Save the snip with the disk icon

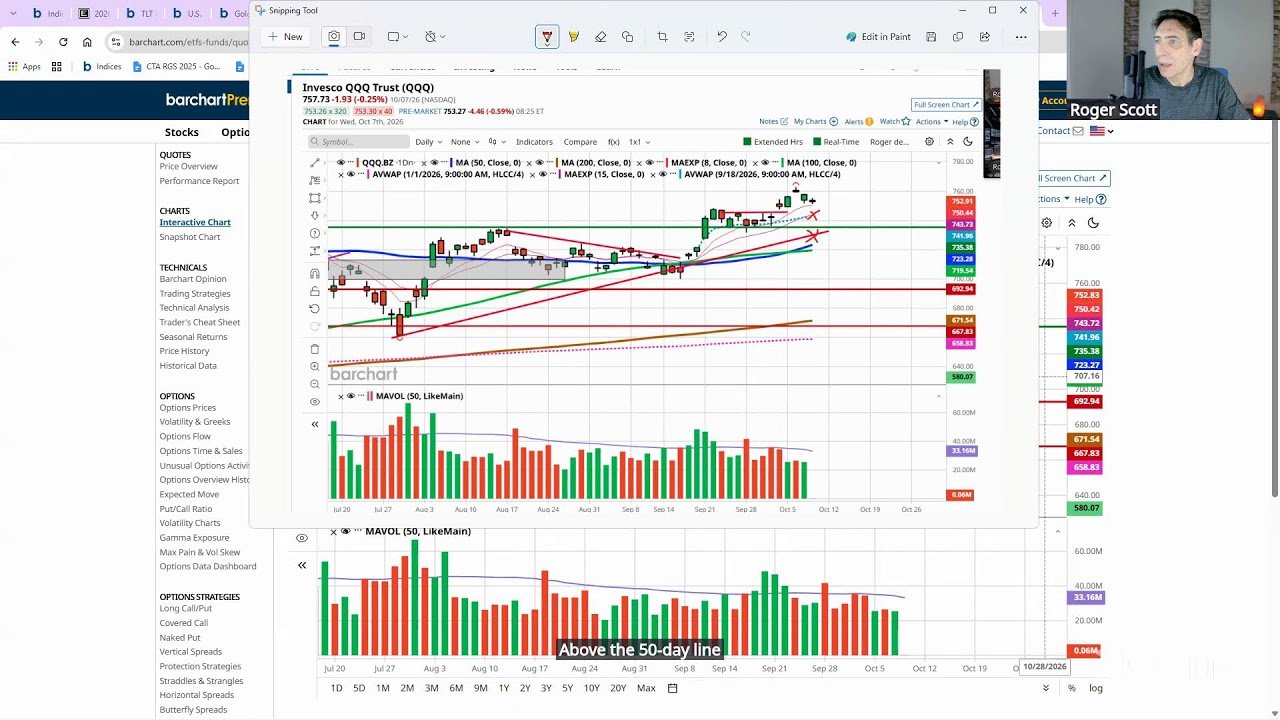(x=931, y=37)
